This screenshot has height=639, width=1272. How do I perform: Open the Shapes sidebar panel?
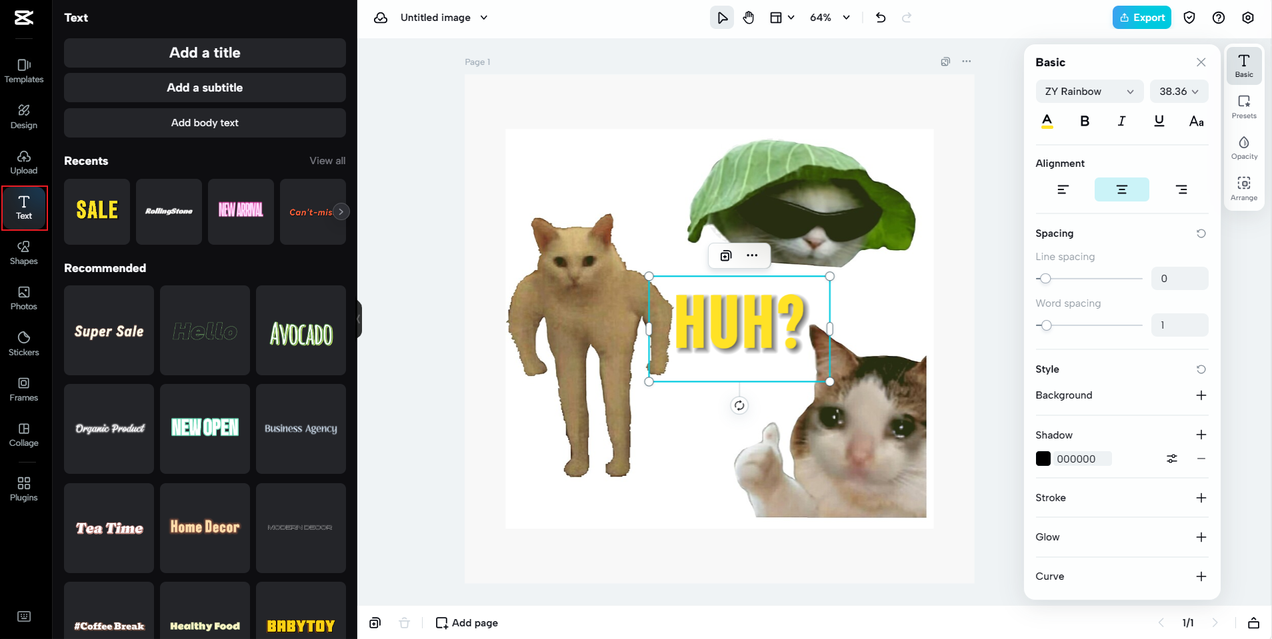click(24, 252)
